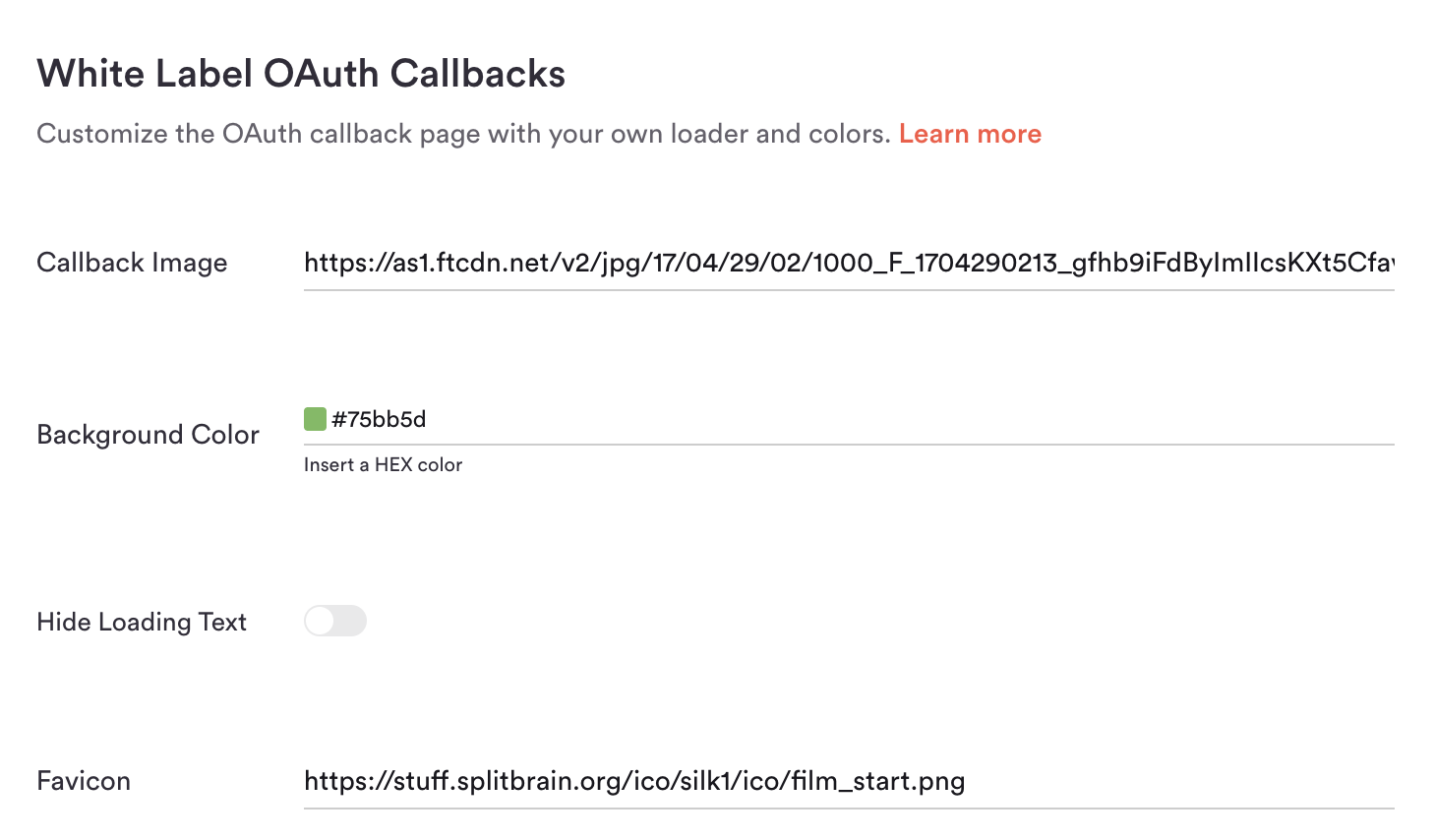Click the Callback Image label

131,263
